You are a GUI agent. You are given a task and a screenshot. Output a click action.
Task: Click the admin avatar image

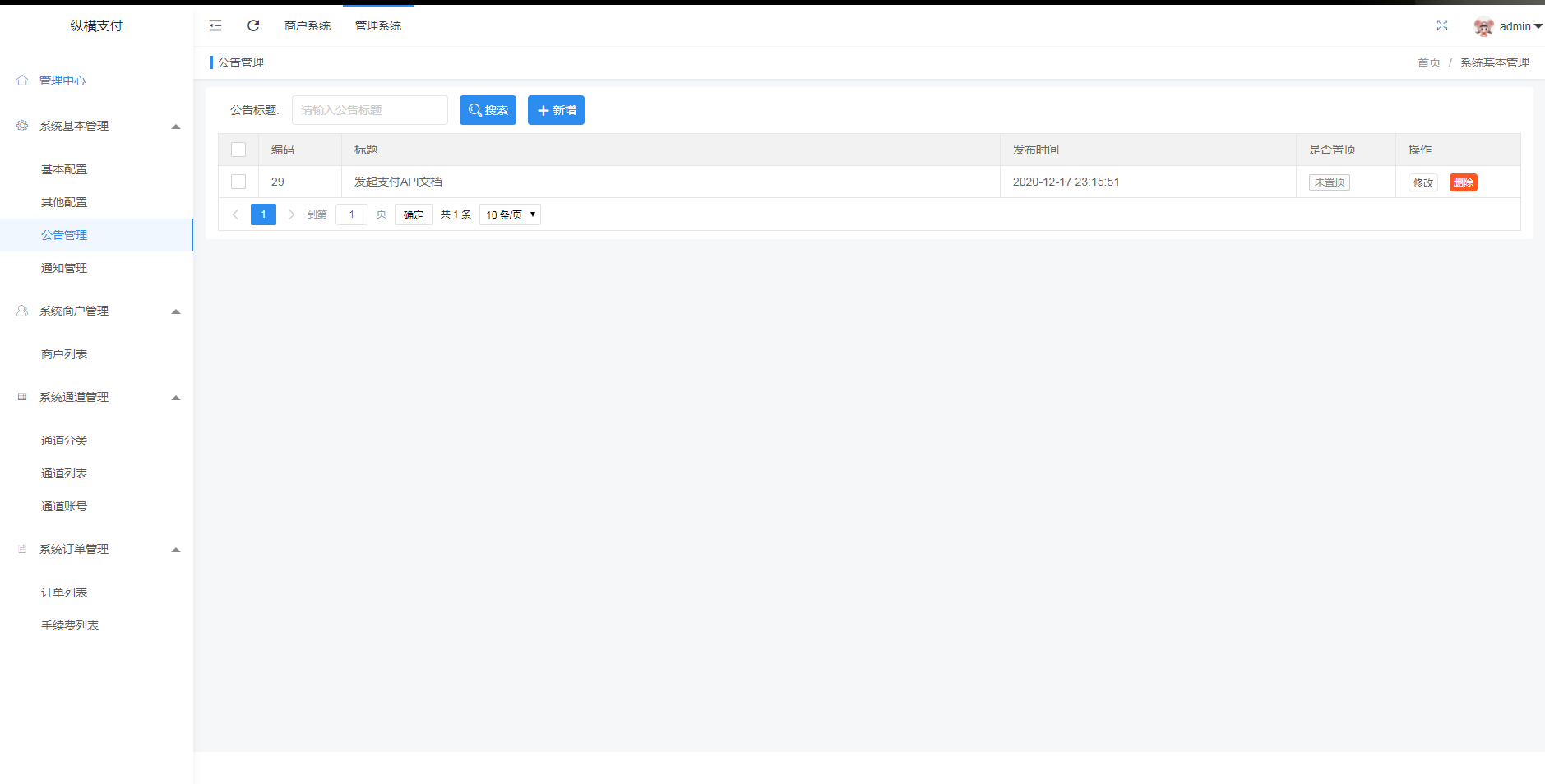point(1483,26)
